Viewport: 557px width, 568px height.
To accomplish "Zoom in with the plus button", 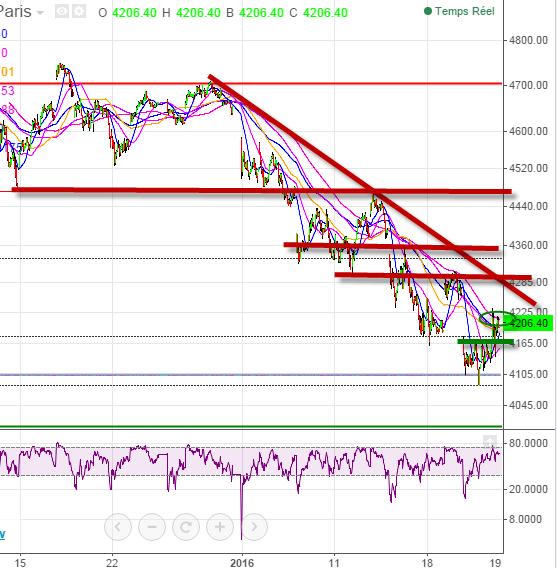I will [x=220, y=527].
